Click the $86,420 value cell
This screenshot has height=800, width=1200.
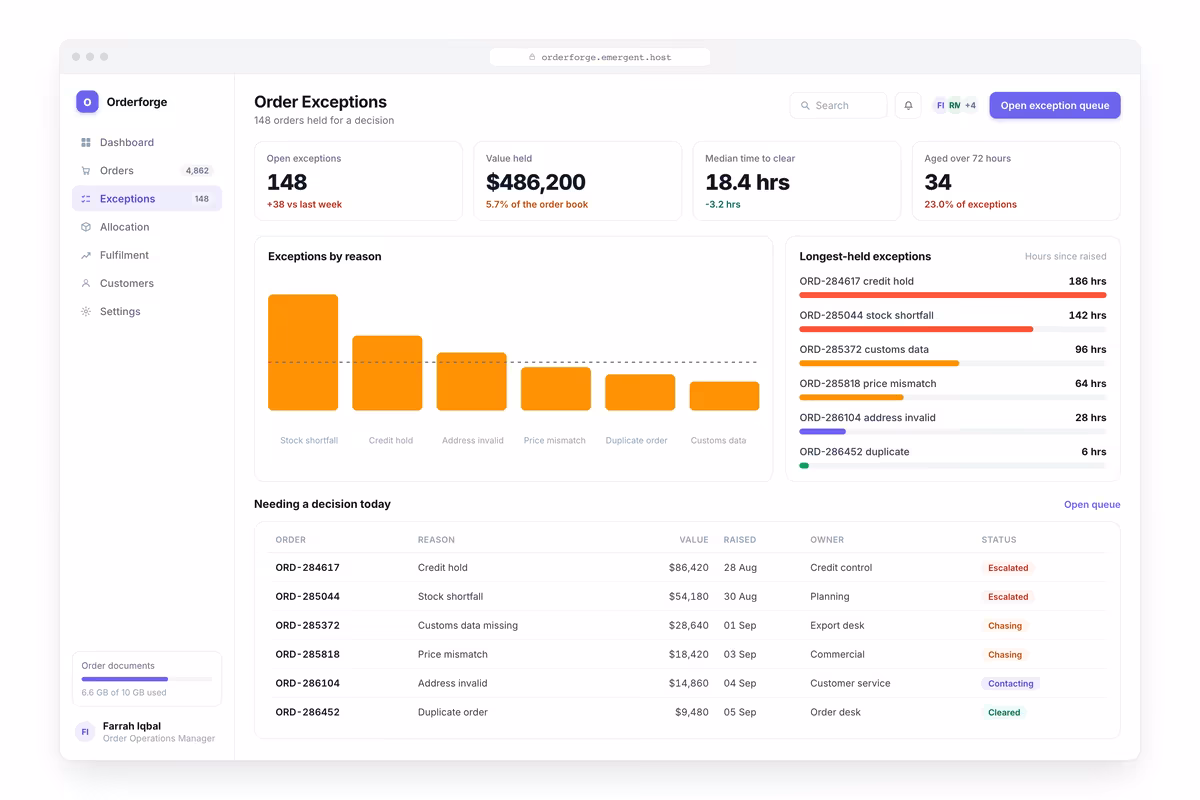[689, 568]
